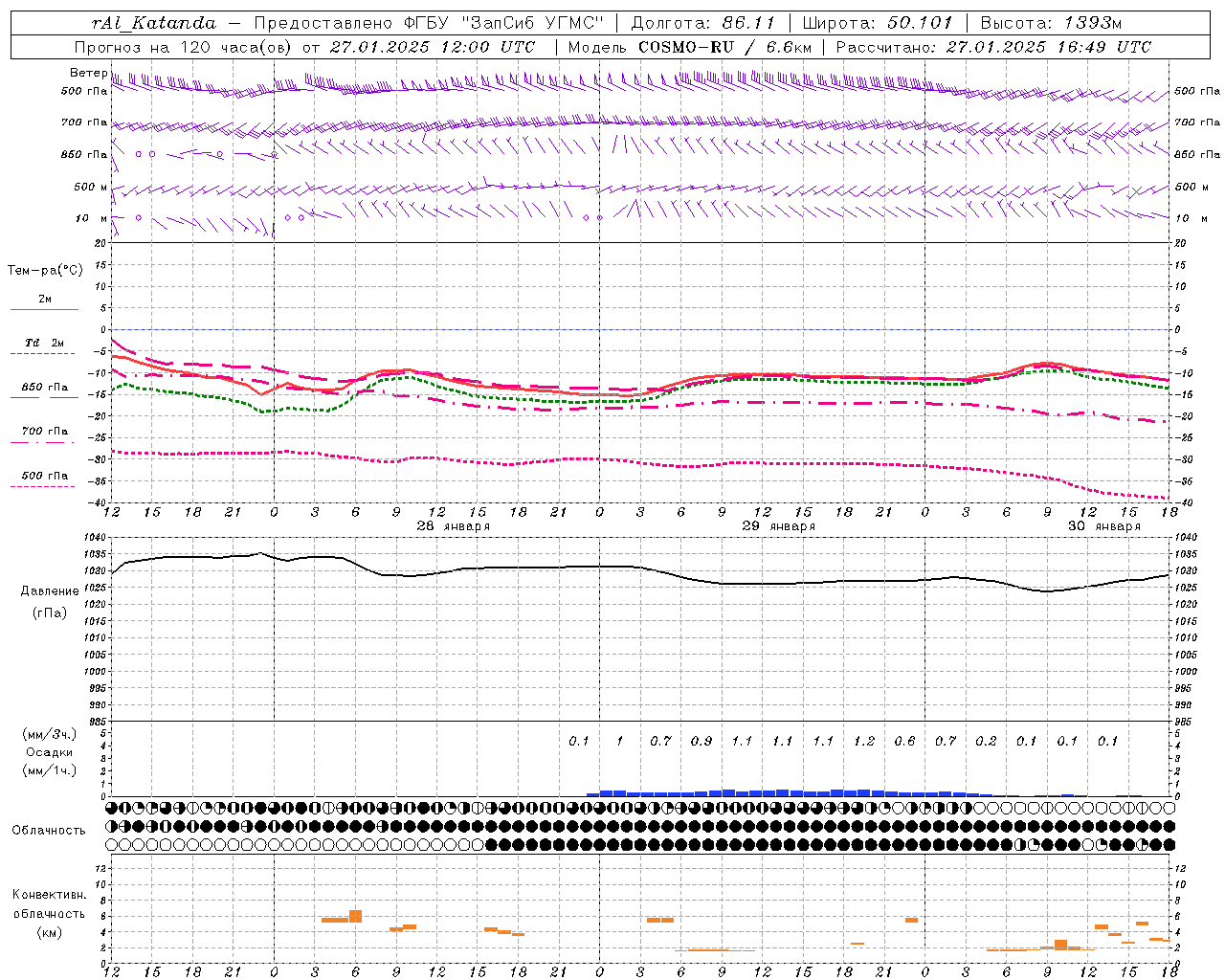Click the solid line sample above the 2м legend label
The height and width of the screenshot is (980, 1225).
44,309
